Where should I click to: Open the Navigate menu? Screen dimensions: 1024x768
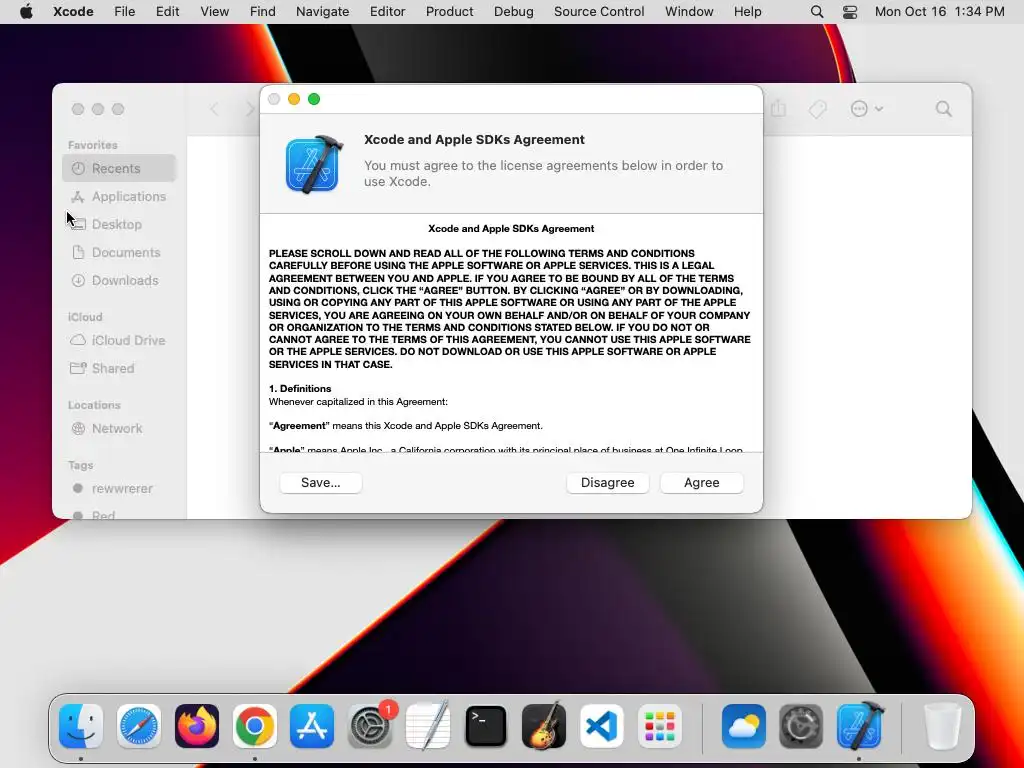(x=323, y=12)
